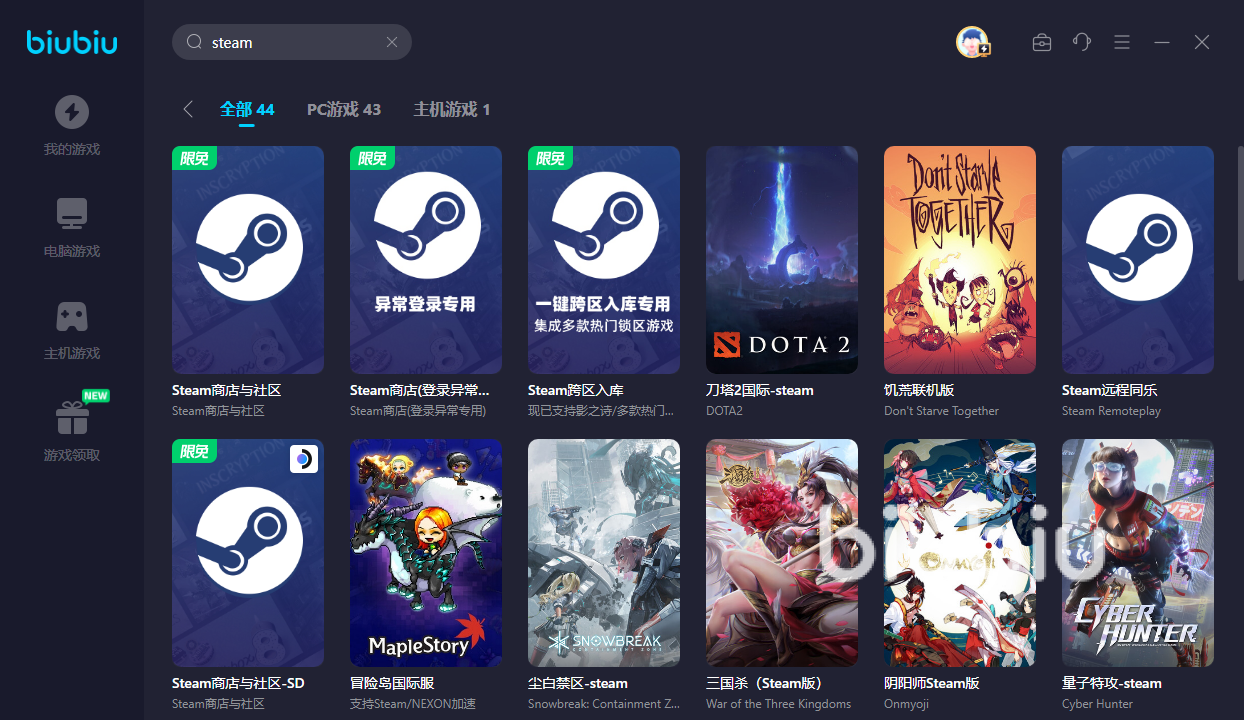Clear the steam search text

tap(392, 42)
